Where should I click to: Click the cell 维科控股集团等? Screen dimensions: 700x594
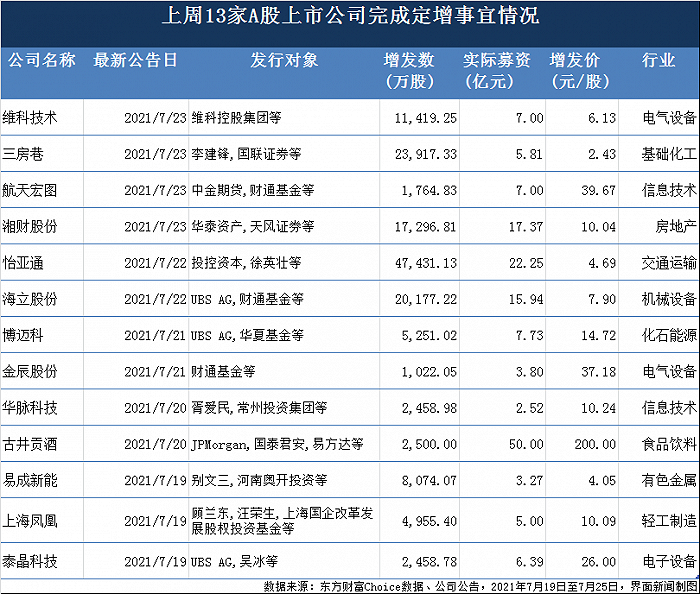(x=237, y=118)
